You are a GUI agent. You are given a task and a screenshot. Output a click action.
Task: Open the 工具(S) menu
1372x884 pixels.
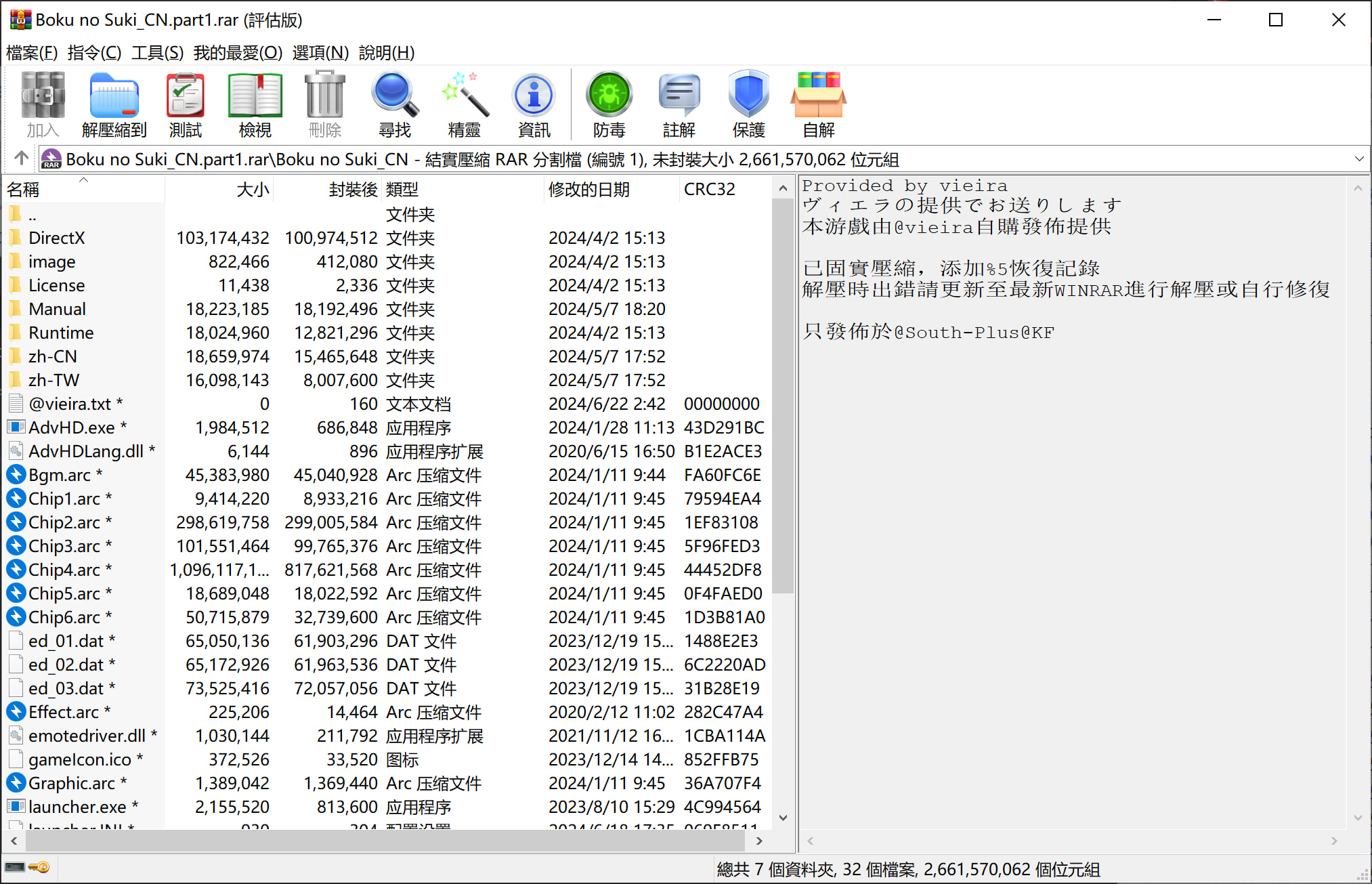(x=157, y=53)
